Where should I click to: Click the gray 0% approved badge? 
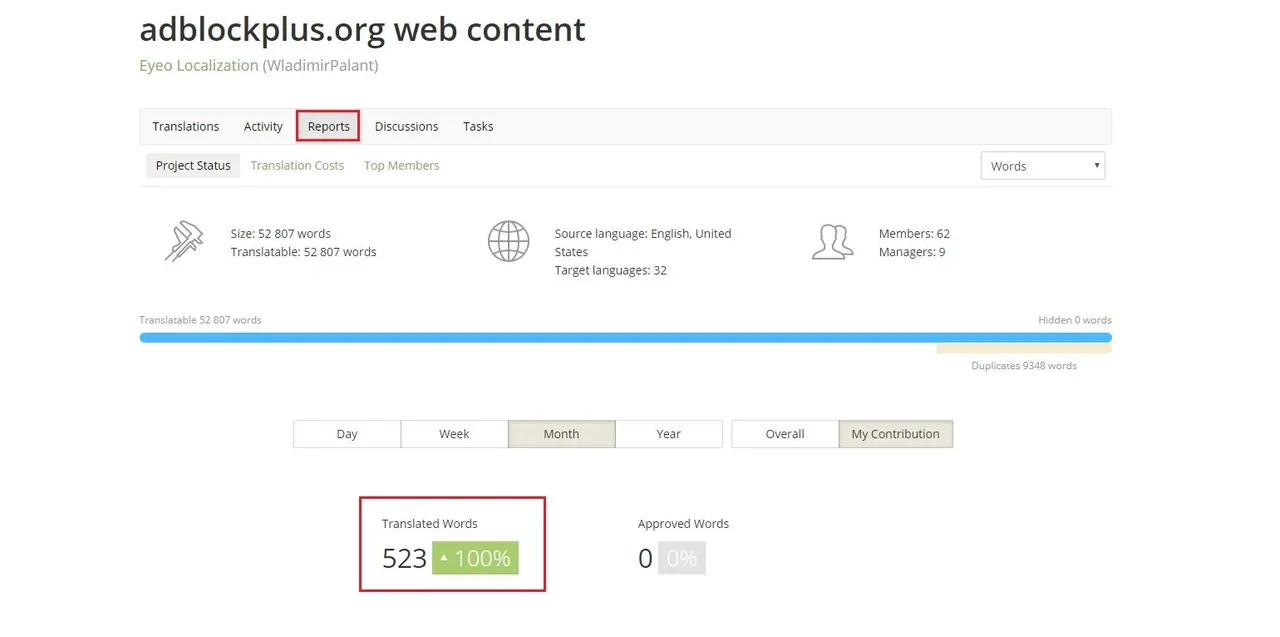[681, 558]
